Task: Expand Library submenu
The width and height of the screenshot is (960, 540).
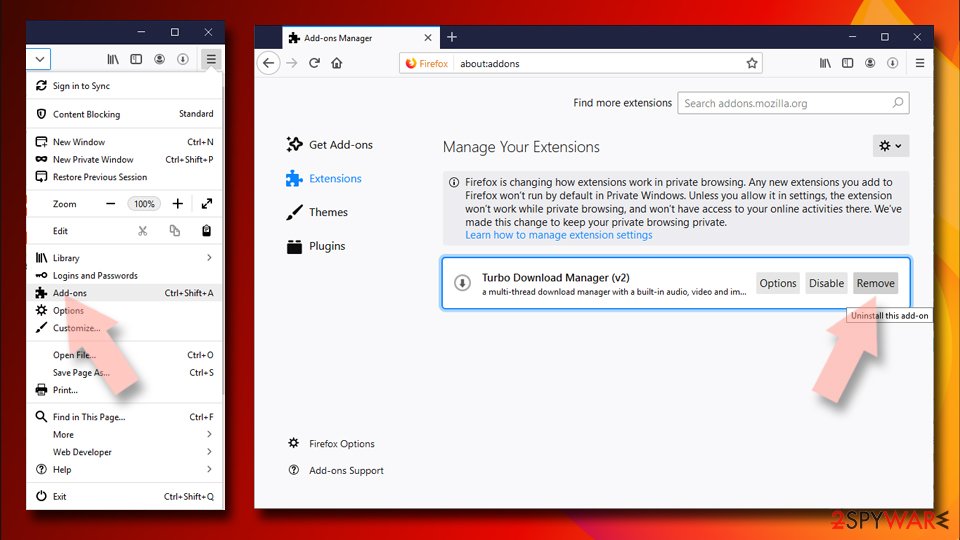Action: 125,258
